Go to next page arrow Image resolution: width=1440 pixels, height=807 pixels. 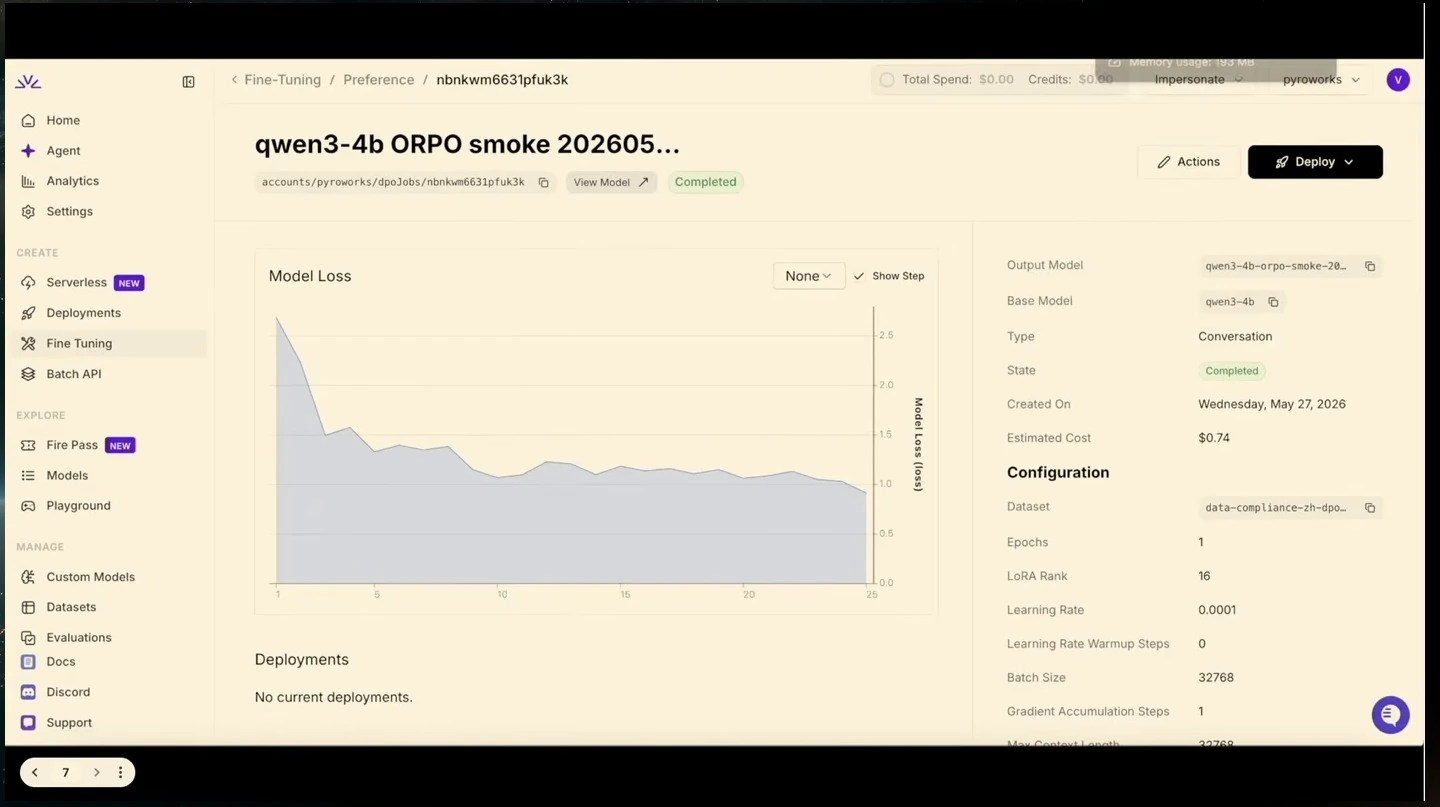point(96,772)
